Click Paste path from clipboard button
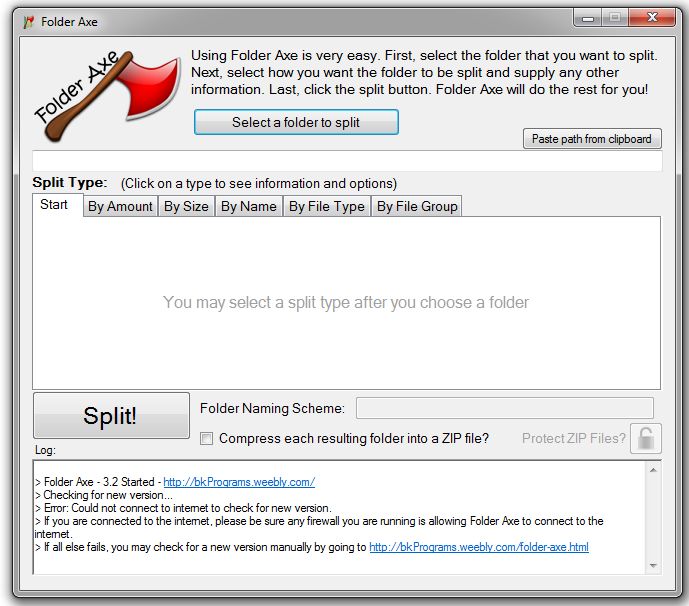Viewport: 689px width, 606px height. click(591, 139)
